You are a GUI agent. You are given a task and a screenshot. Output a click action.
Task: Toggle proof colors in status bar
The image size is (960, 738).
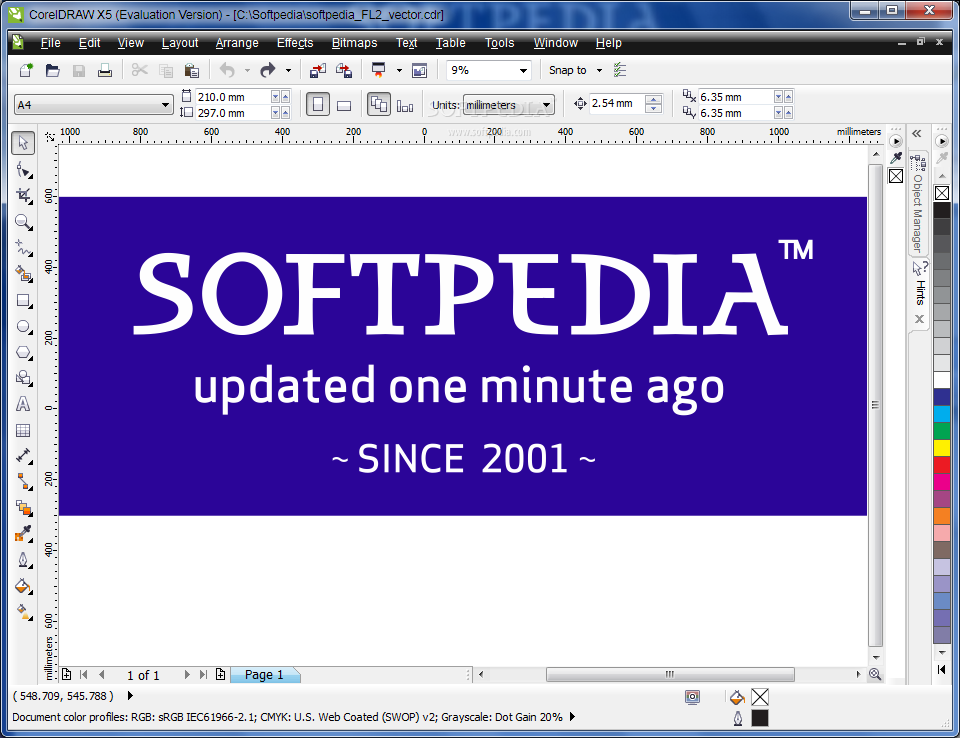[x=692, y=696]
